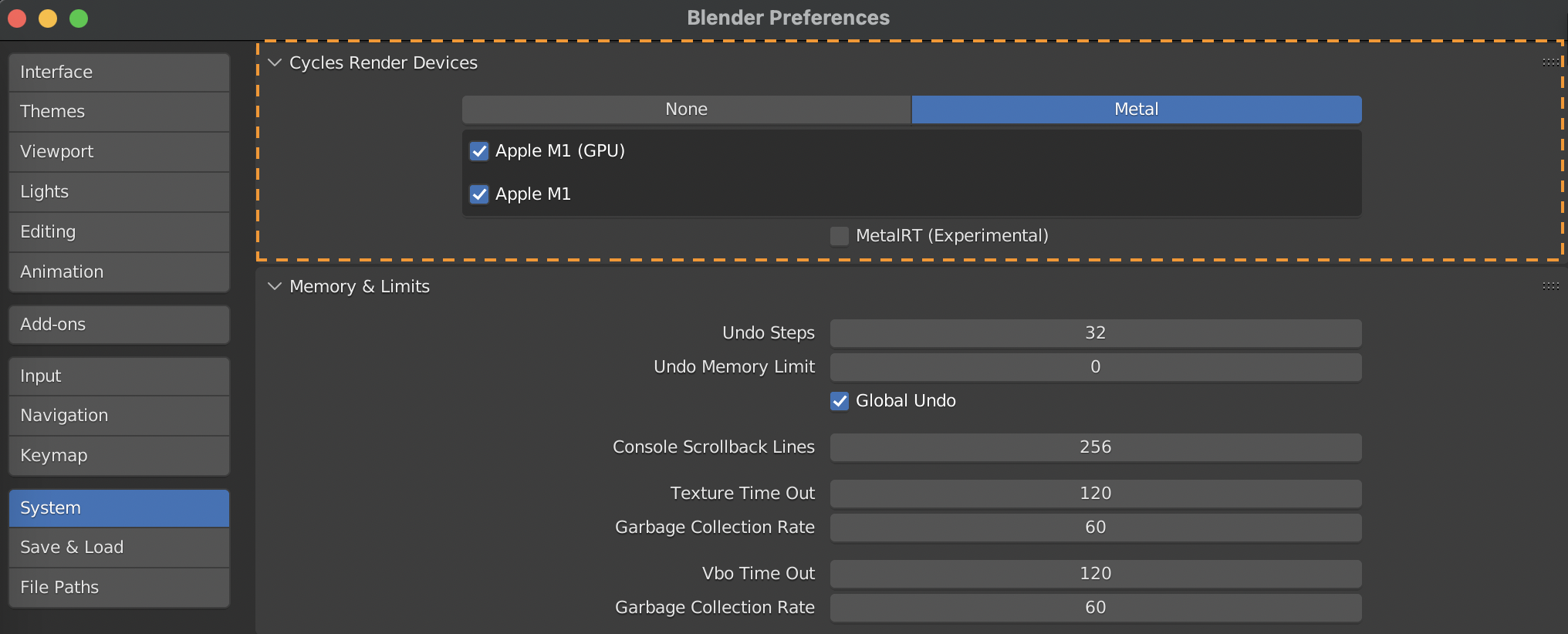Disable the Apple M1 (GPU) device checkbox

click(479, 151)
